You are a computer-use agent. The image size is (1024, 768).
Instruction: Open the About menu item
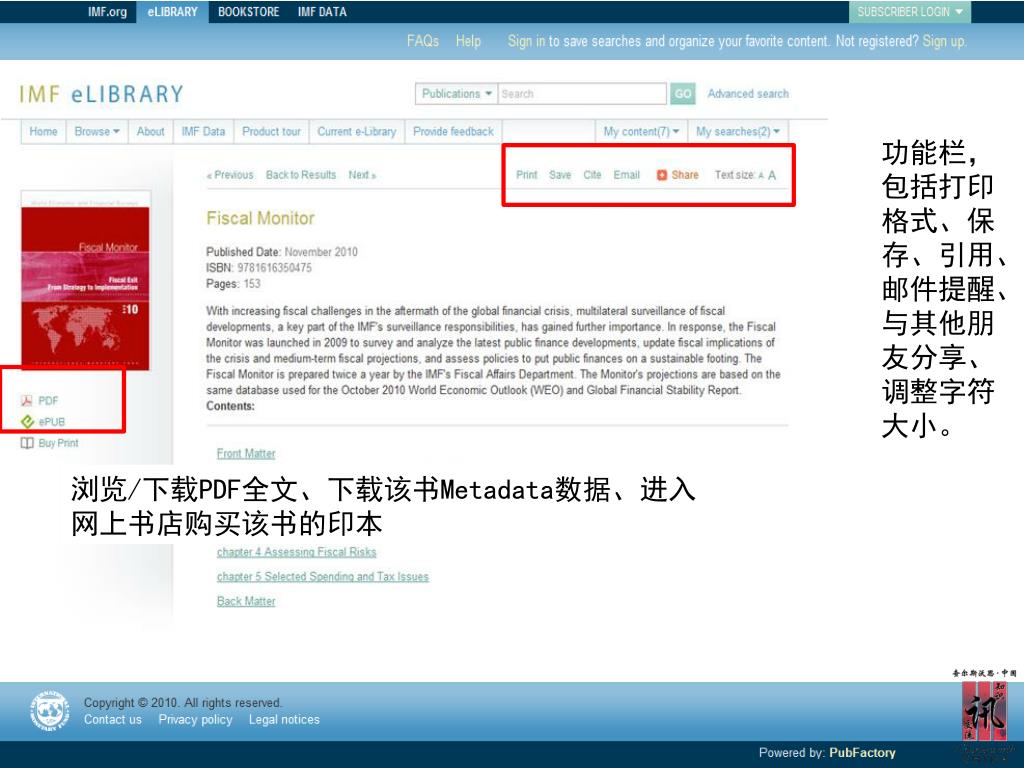(150, 131)
